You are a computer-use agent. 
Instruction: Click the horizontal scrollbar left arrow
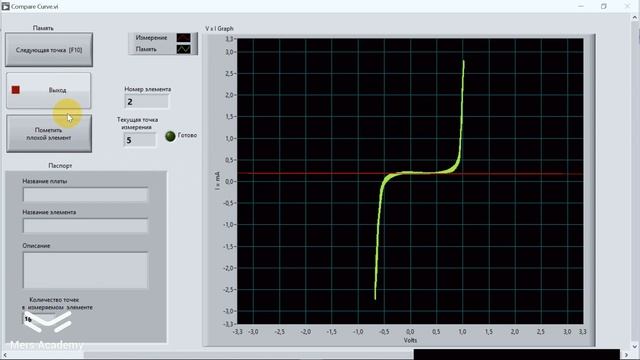tap(4, 355)
